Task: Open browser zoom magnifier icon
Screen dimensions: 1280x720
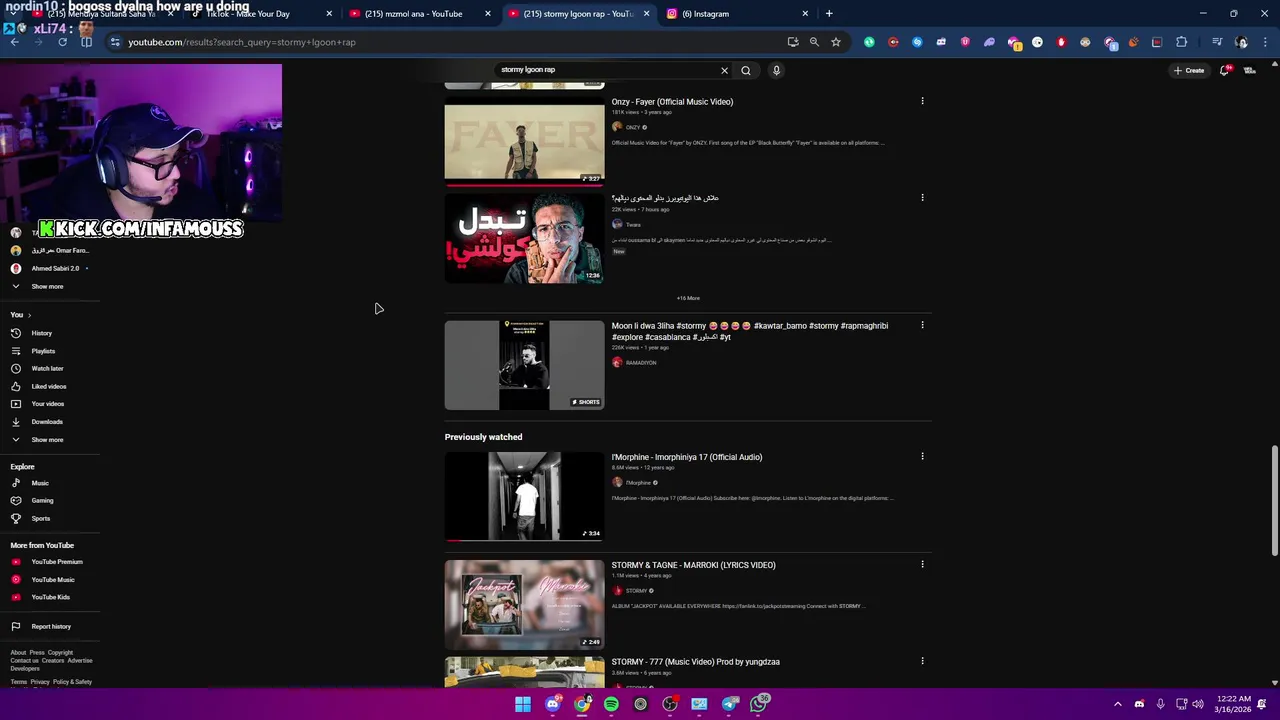Action: click(814, 42)
